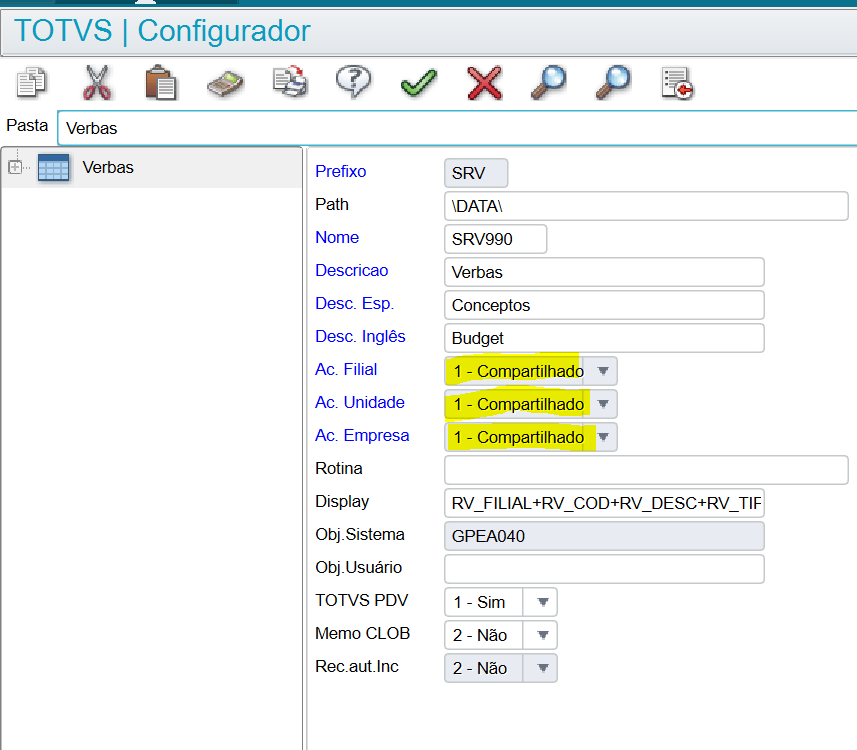Click the TOTVS | Configurador title
Viewport: 857px width, 750px height.
point(162,31)
